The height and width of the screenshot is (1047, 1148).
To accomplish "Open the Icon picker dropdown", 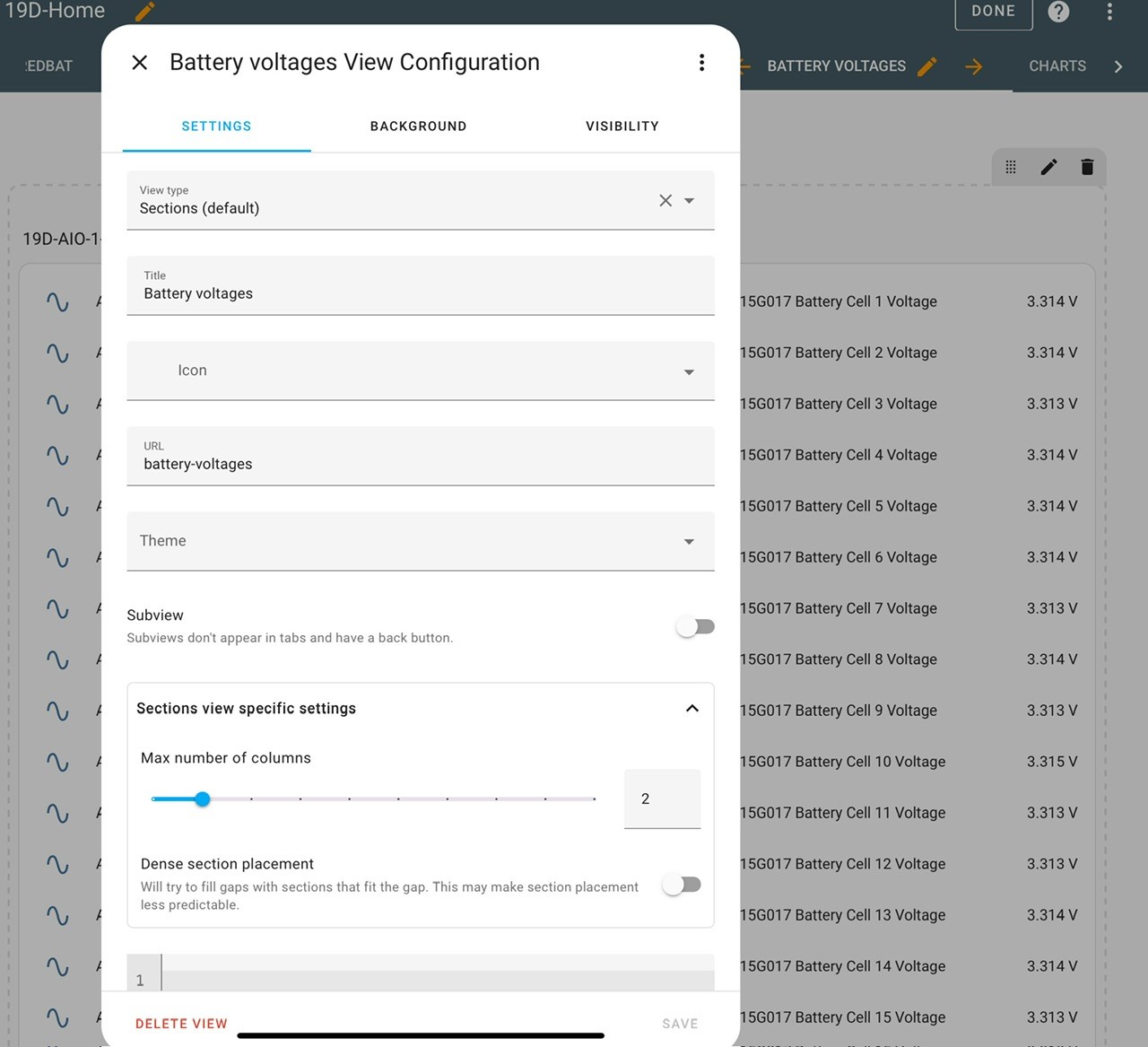I will click(689, 371).
